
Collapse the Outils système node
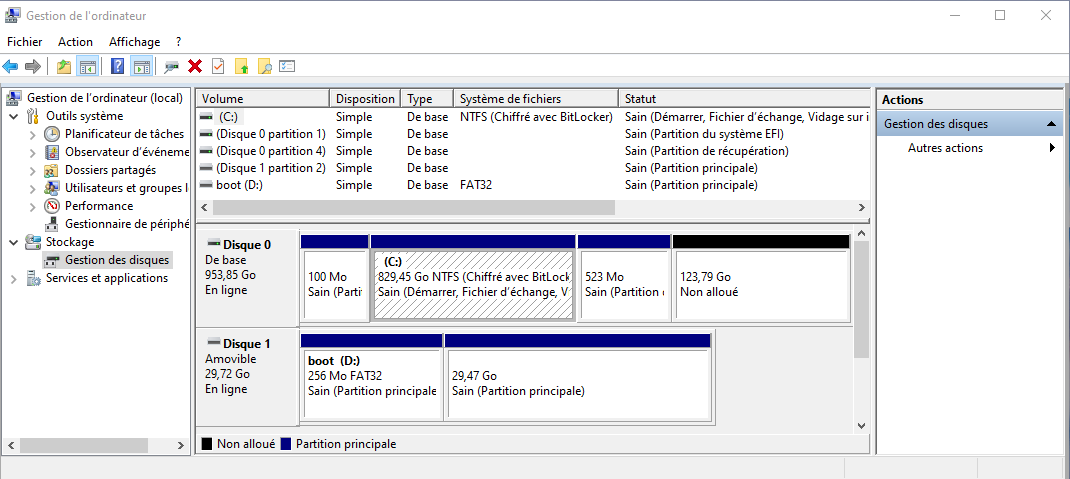point(14,117)
